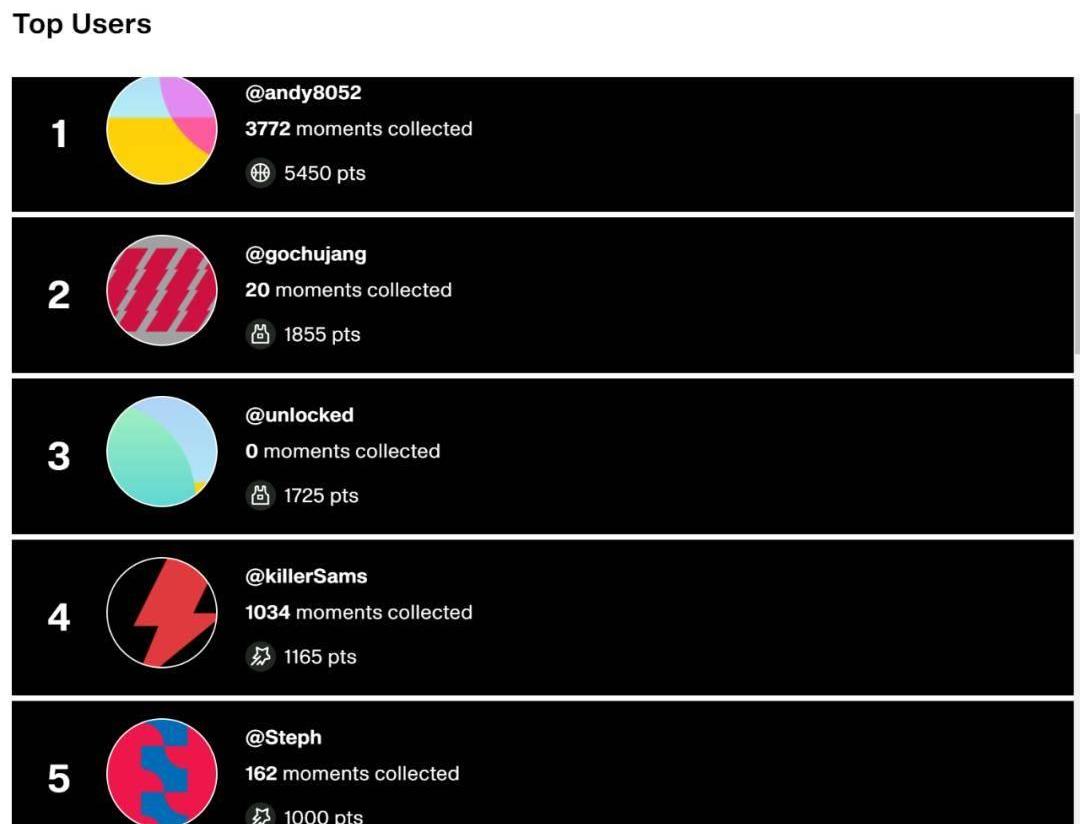The height and width of the screenshot is (824, 1080).
Task: Open the @unlocked username link
Action: [x=300, y=415]
